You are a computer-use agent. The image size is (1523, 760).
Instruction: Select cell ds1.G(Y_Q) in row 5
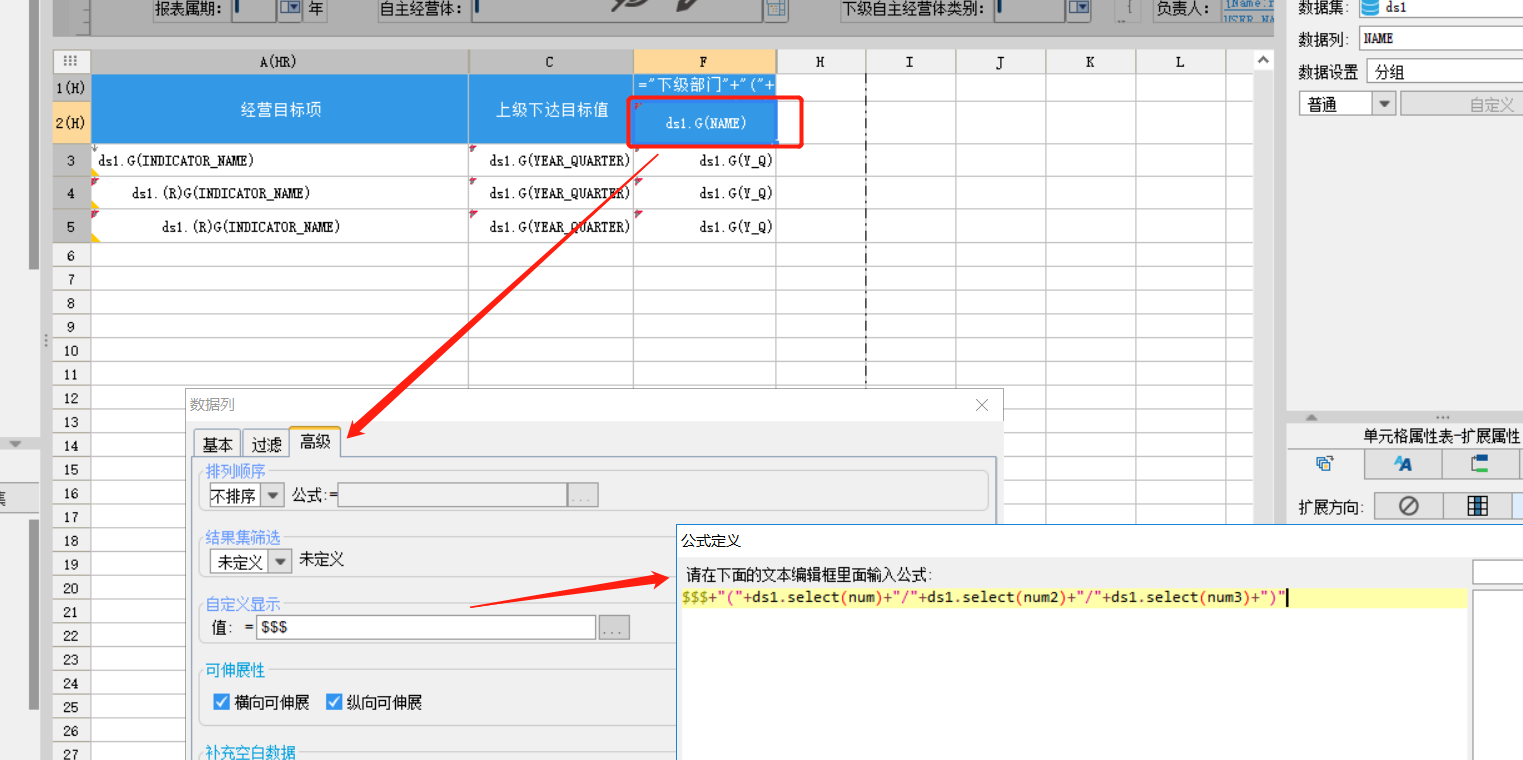point(705,227)
